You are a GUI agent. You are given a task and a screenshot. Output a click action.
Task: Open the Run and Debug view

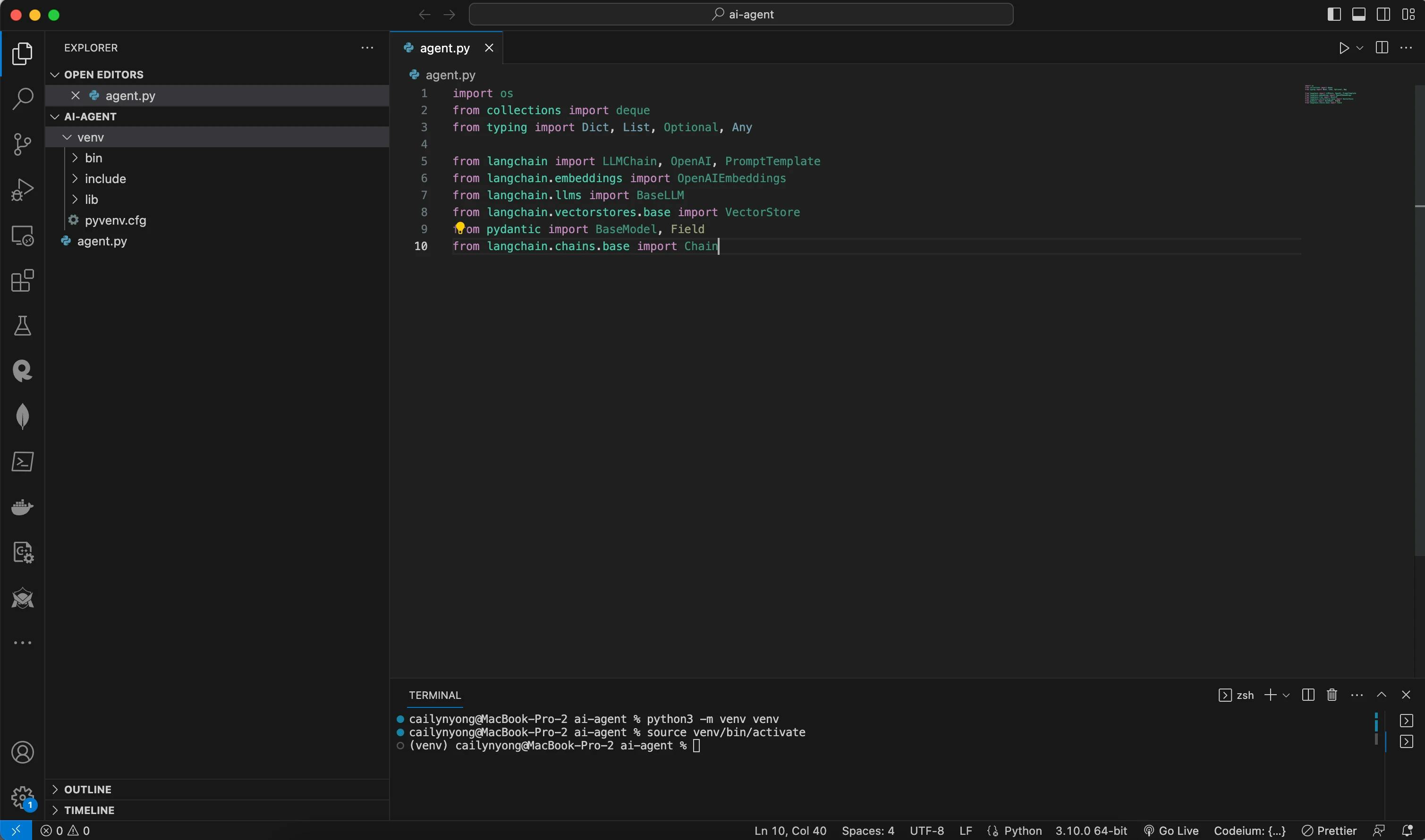click(x=22, y=190)
